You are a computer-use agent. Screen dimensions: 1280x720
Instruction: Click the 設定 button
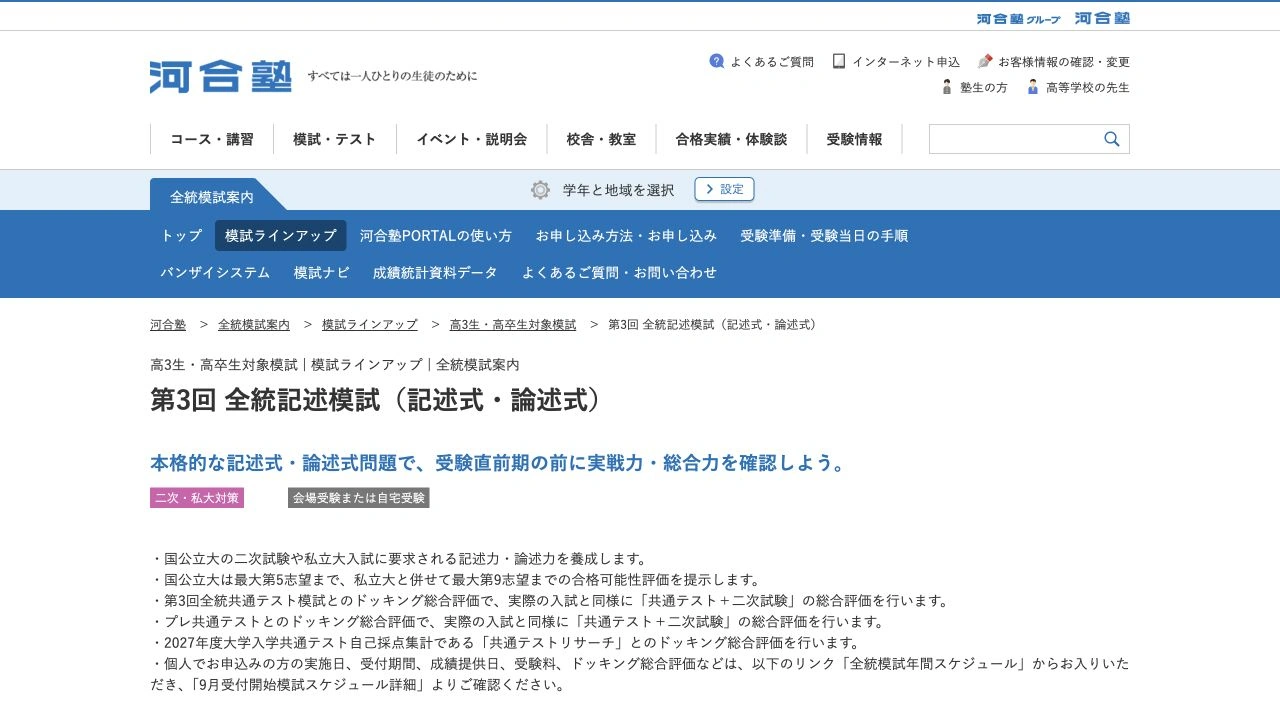click(724, 189)
